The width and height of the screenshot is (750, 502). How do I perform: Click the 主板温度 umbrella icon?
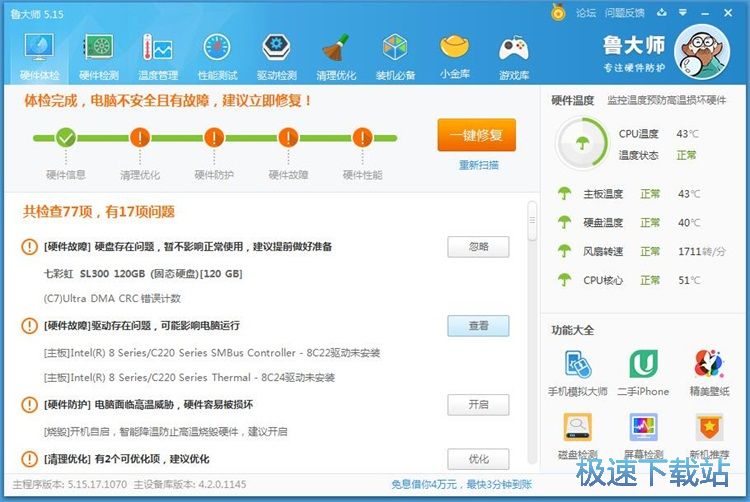[564, 194]
